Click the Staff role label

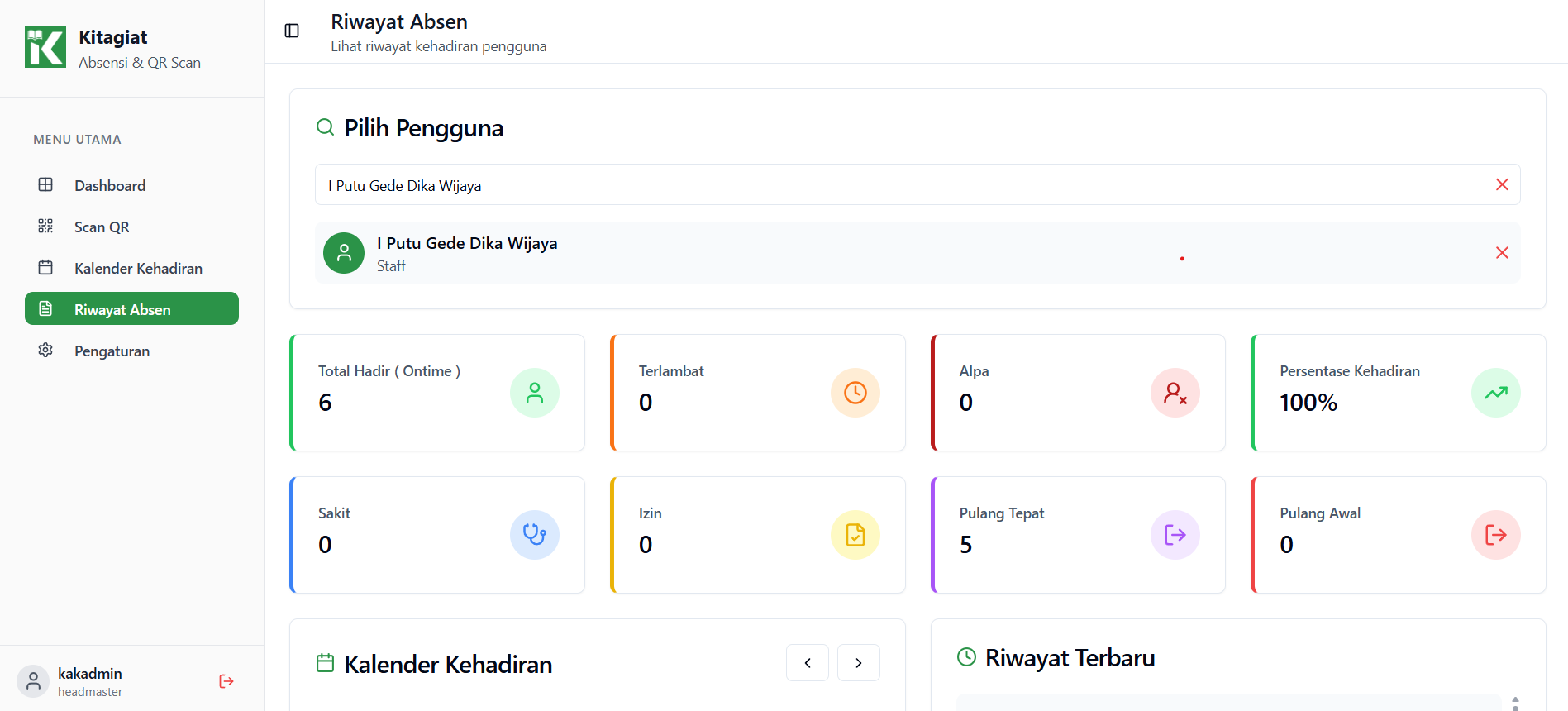pos(391,266)
